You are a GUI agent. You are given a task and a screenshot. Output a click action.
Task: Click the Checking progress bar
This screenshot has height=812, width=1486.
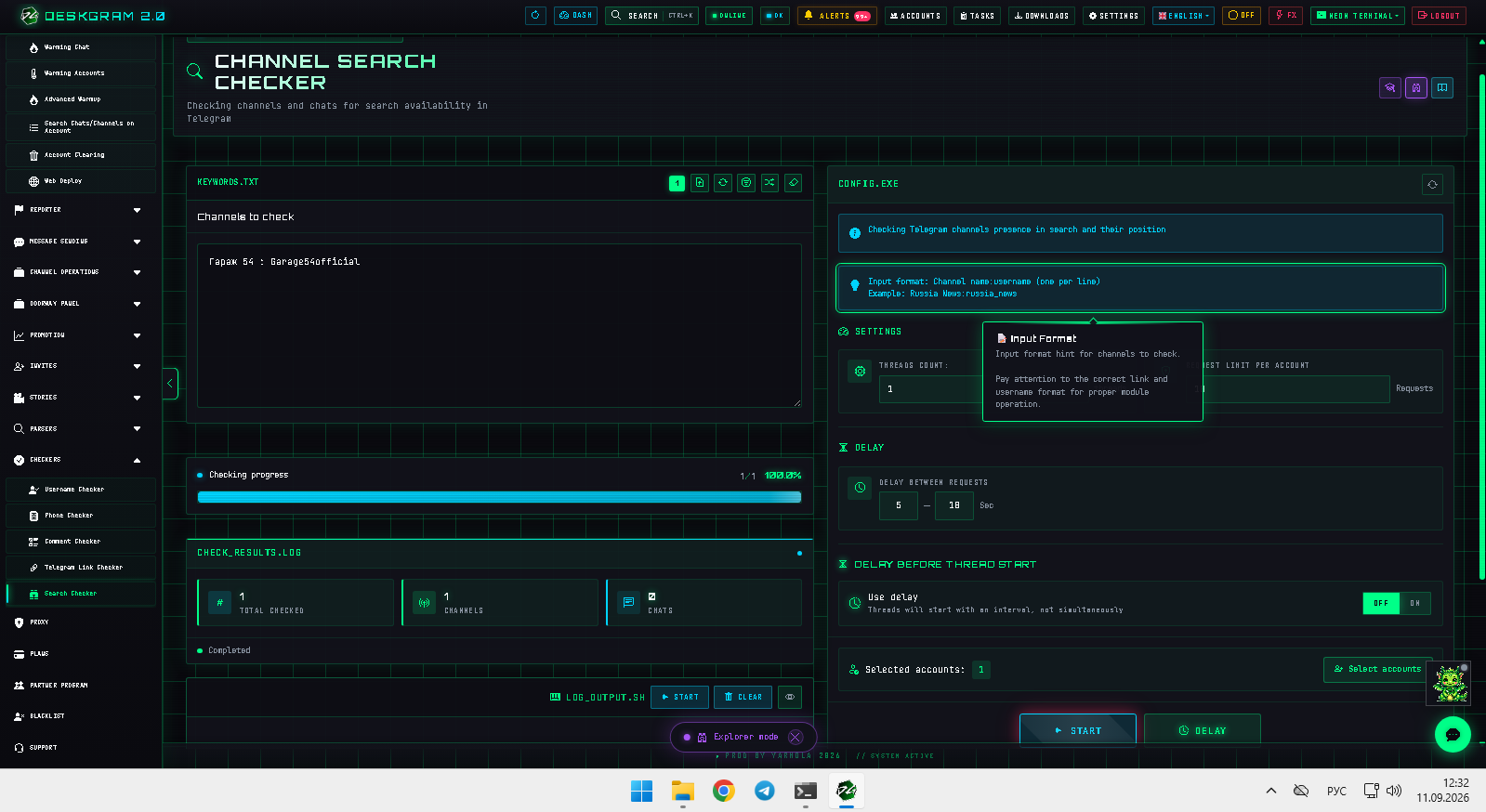(x=499, y=497)
